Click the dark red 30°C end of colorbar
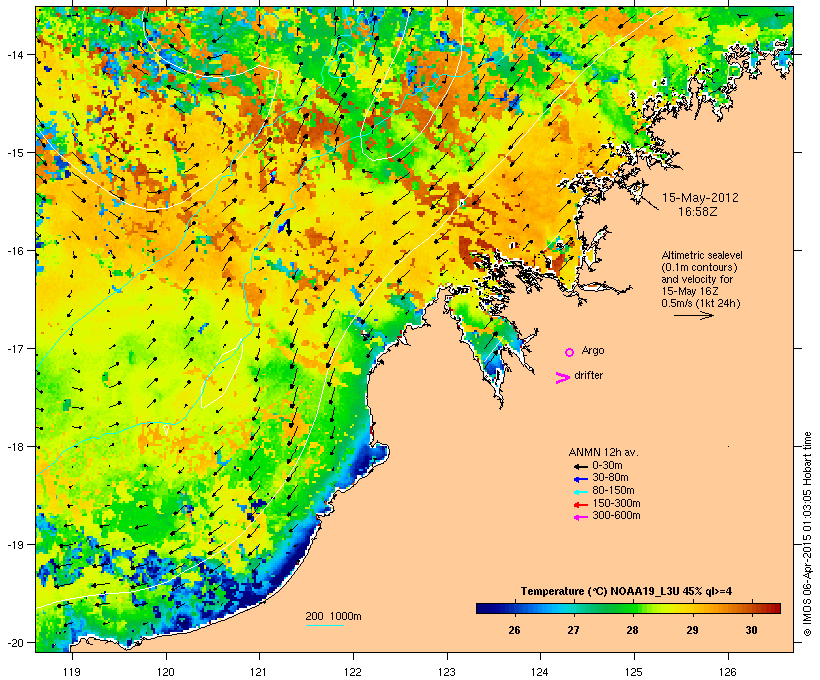Screen dimensions: 820x680 point(774,608)
